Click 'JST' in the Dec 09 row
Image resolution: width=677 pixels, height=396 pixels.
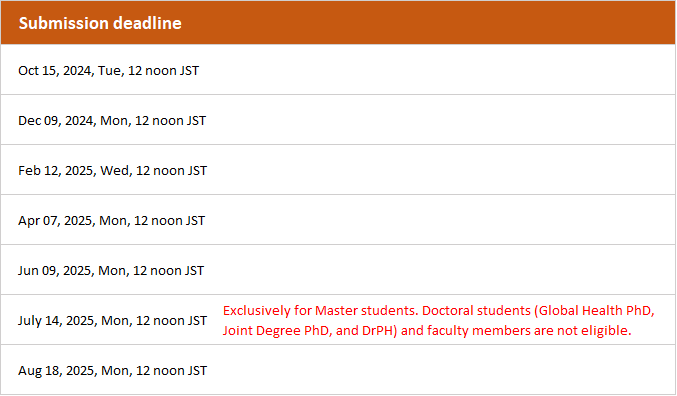tap(196, 120)
